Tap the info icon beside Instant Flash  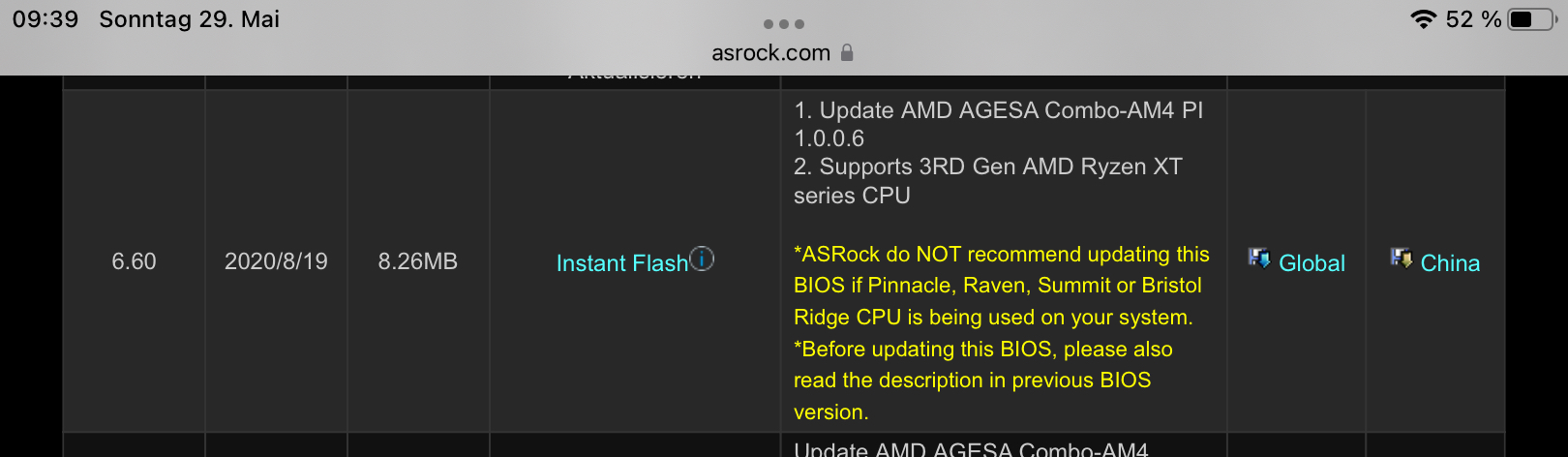click(702, 259)
